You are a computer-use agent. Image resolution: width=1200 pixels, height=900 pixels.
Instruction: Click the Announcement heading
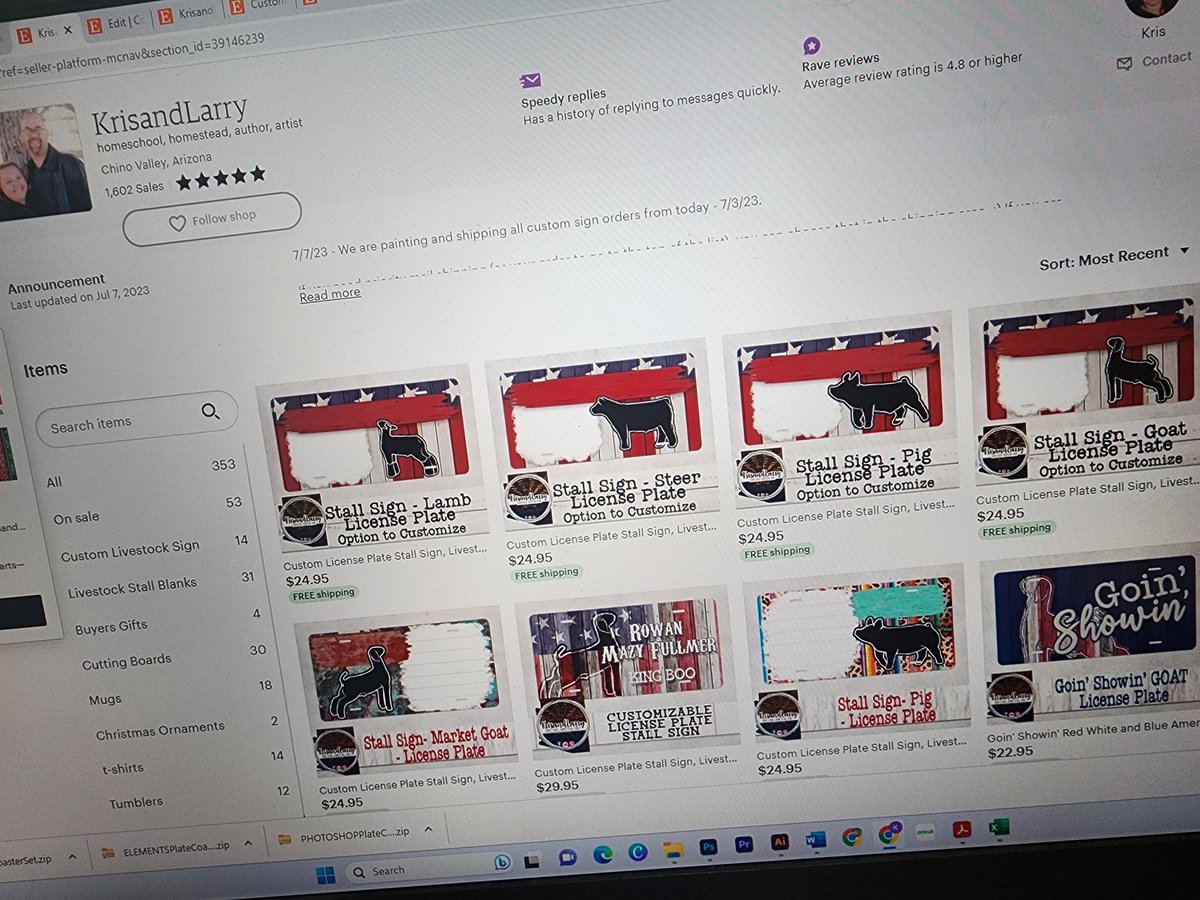pos(56,284)
